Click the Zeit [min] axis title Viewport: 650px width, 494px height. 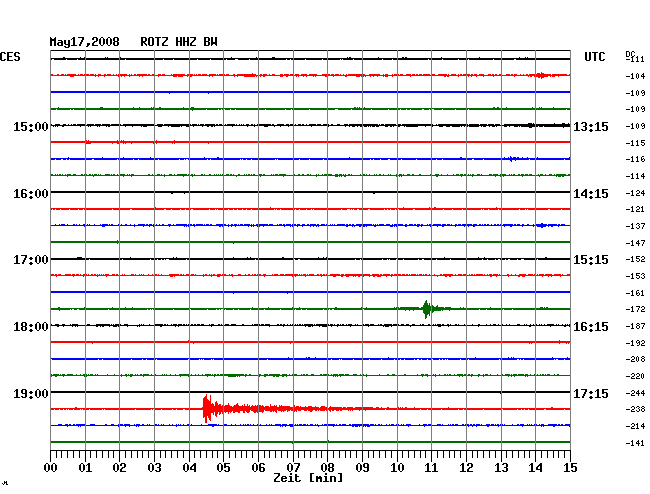point(308,478)
